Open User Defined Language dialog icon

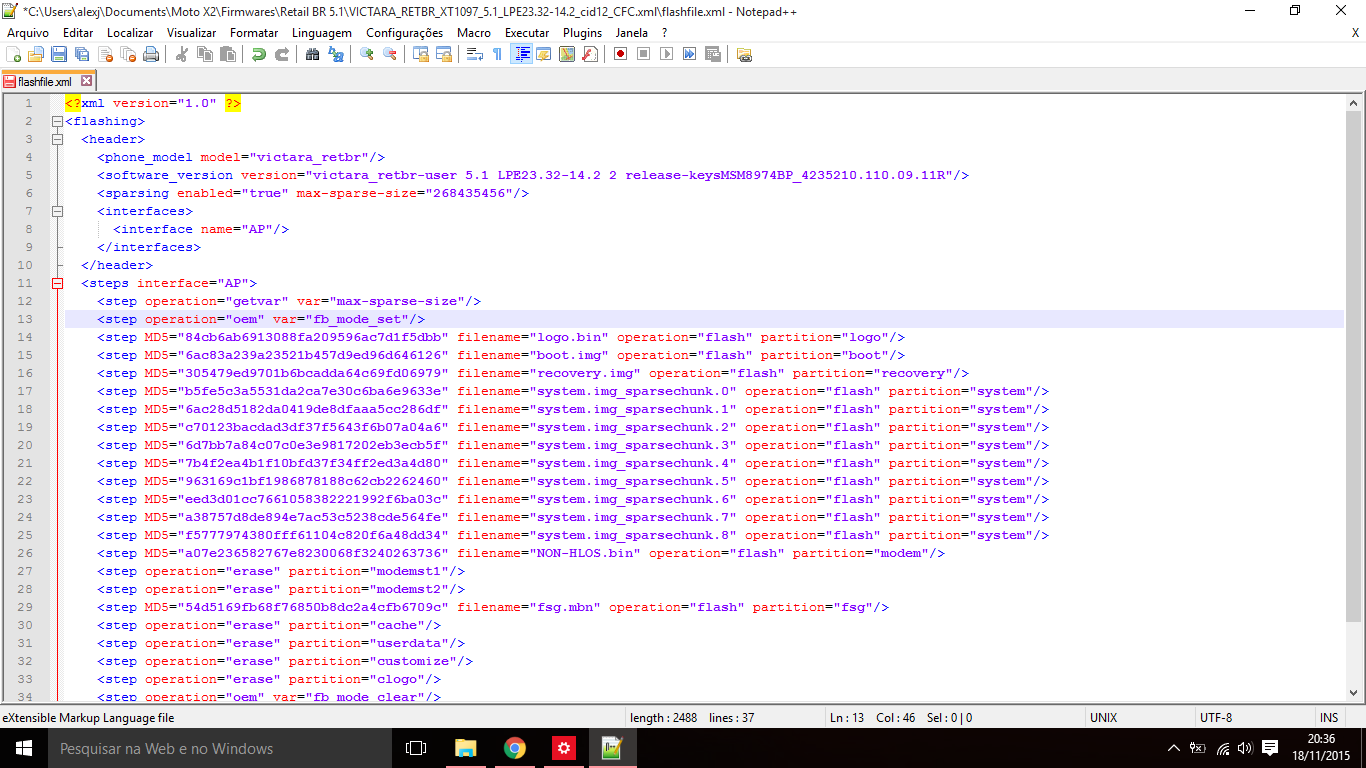(544, 54)
